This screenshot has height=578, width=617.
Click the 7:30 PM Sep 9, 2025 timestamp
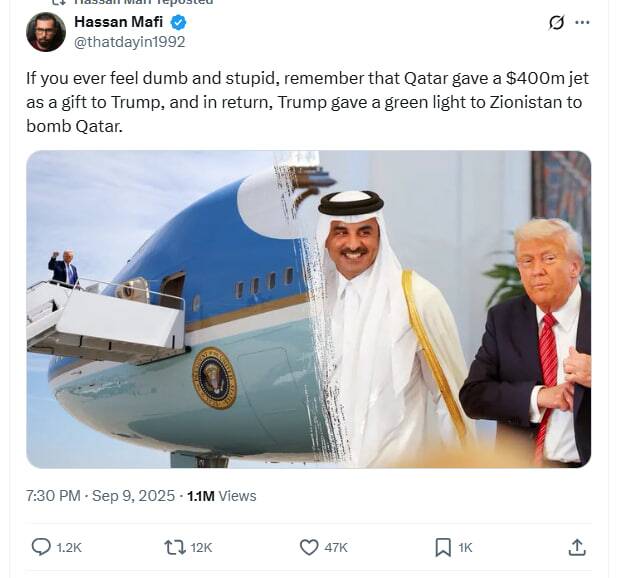[100, 496]
